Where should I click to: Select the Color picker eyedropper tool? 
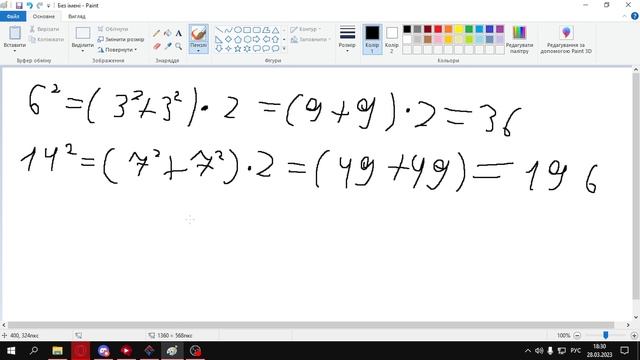pos(167,46)
